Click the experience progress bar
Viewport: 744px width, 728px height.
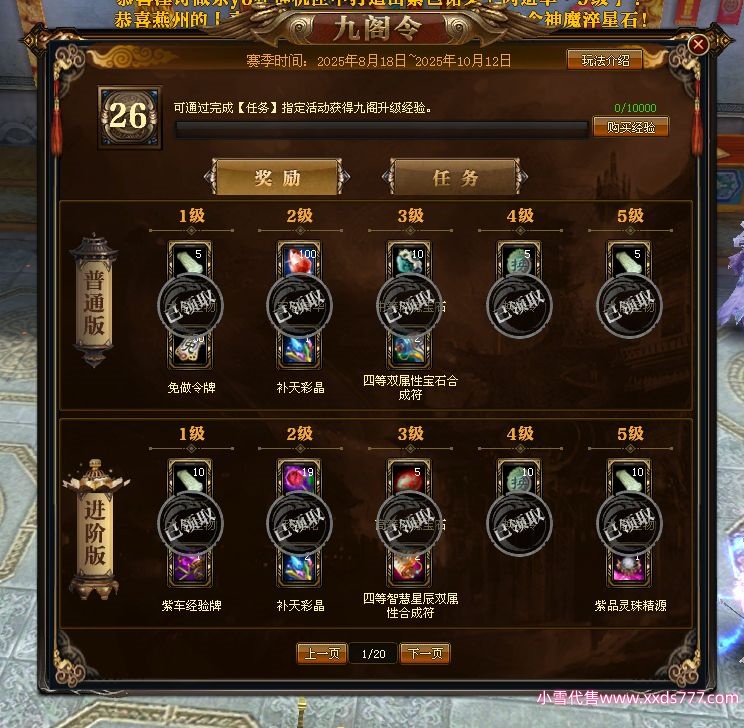click(382, 129)
